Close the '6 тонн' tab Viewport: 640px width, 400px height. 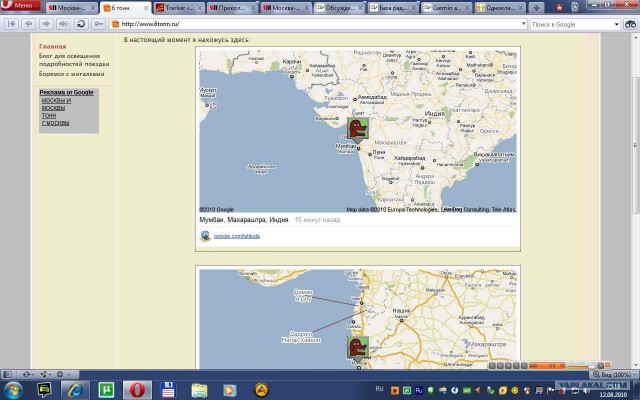tap(146, 8)
